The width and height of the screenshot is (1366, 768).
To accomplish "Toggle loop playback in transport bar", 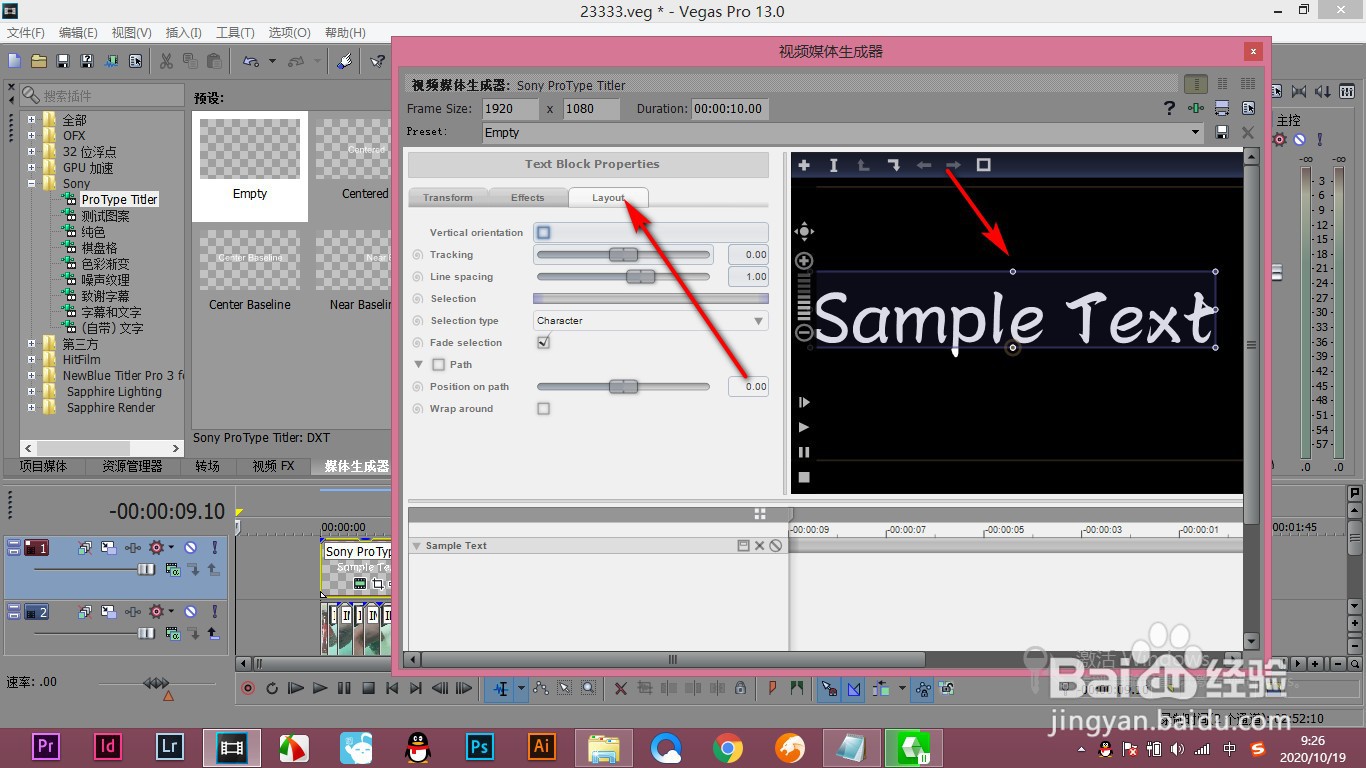I will click(x=272, y=688).
